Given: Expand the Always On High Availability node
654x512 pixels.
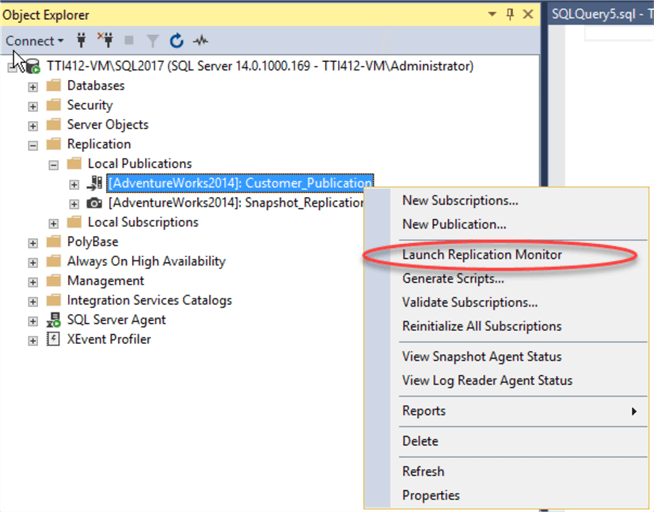Looking at the screenshot, I should point(33,263).
